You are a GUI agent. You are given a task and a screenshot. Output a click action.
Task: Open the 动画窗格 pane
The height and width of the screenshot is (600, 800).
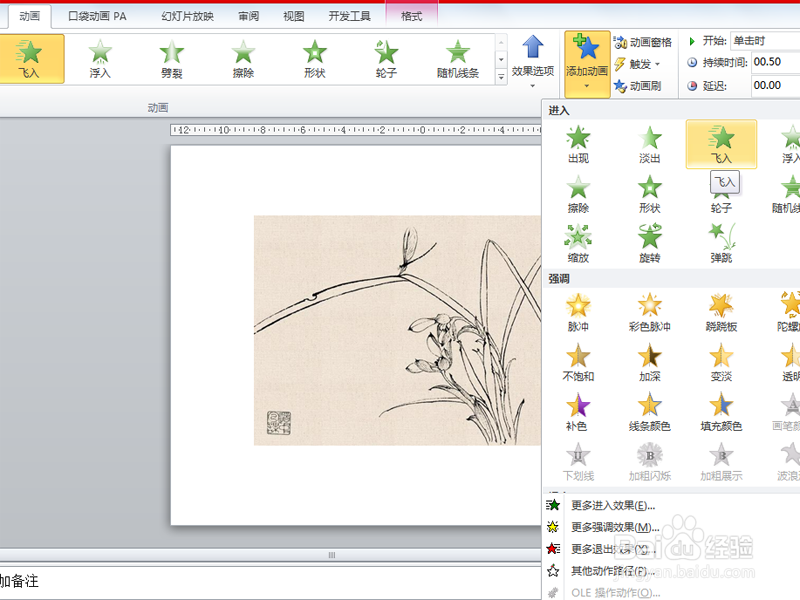coord(643,42)
